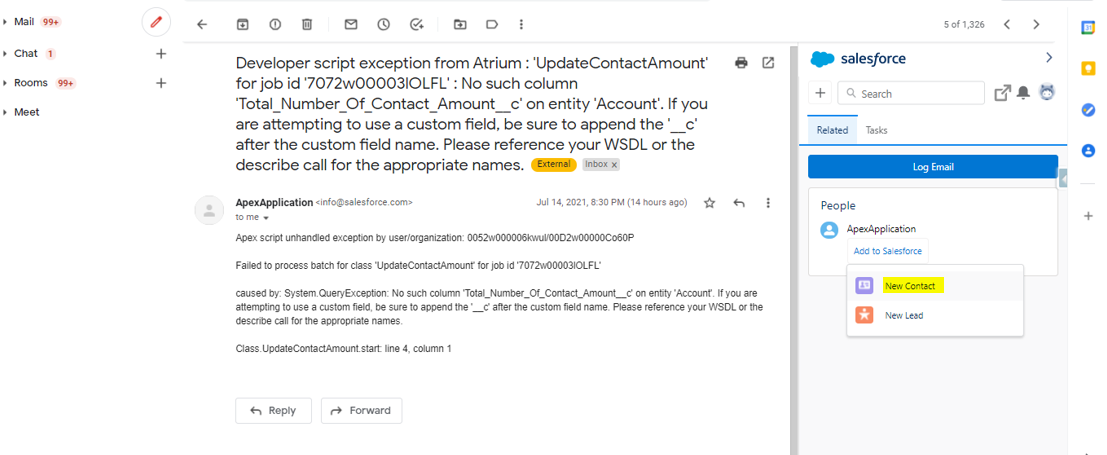Expand the Rooms section
Image resolution: width=1107 pixels, height=455 pixels.
[x=6, y=83]
